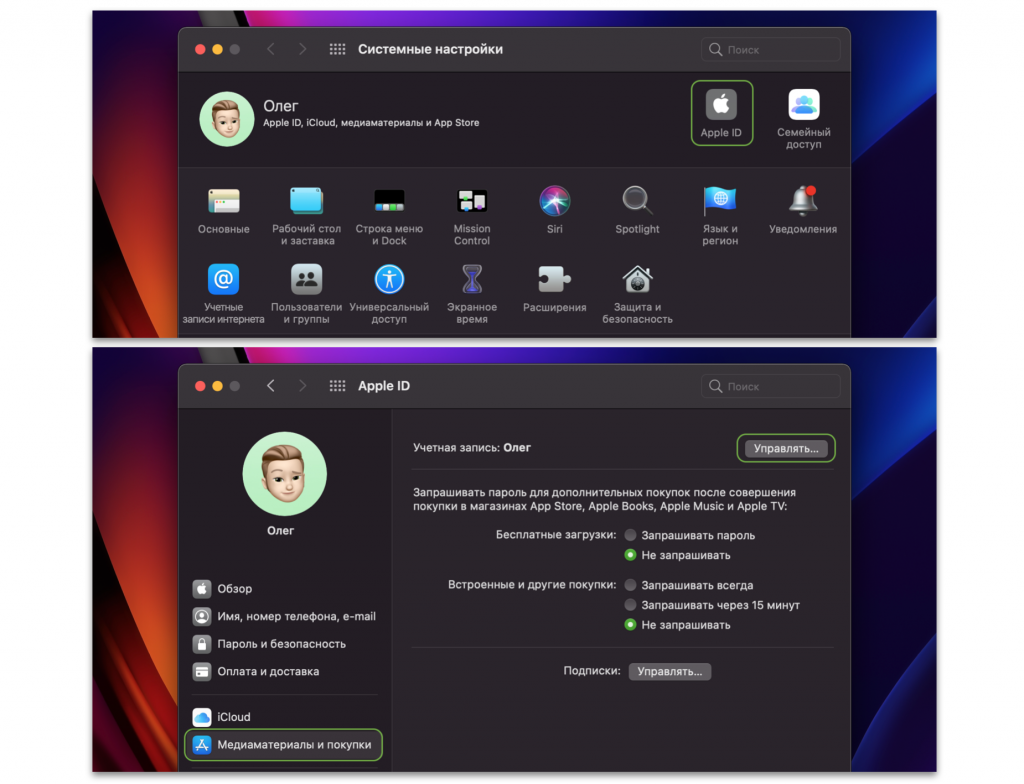Open Основные preferences
Screen dimensions: 1024x784
tap(223, 211)
